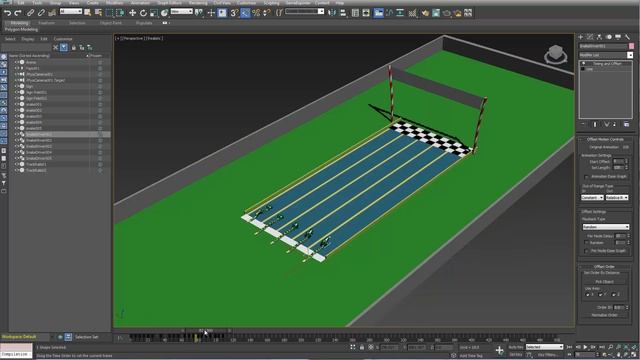640x360 pixels.
Task: Switch to the Populate ribbon tab
Action: click(x=144, y=23)
